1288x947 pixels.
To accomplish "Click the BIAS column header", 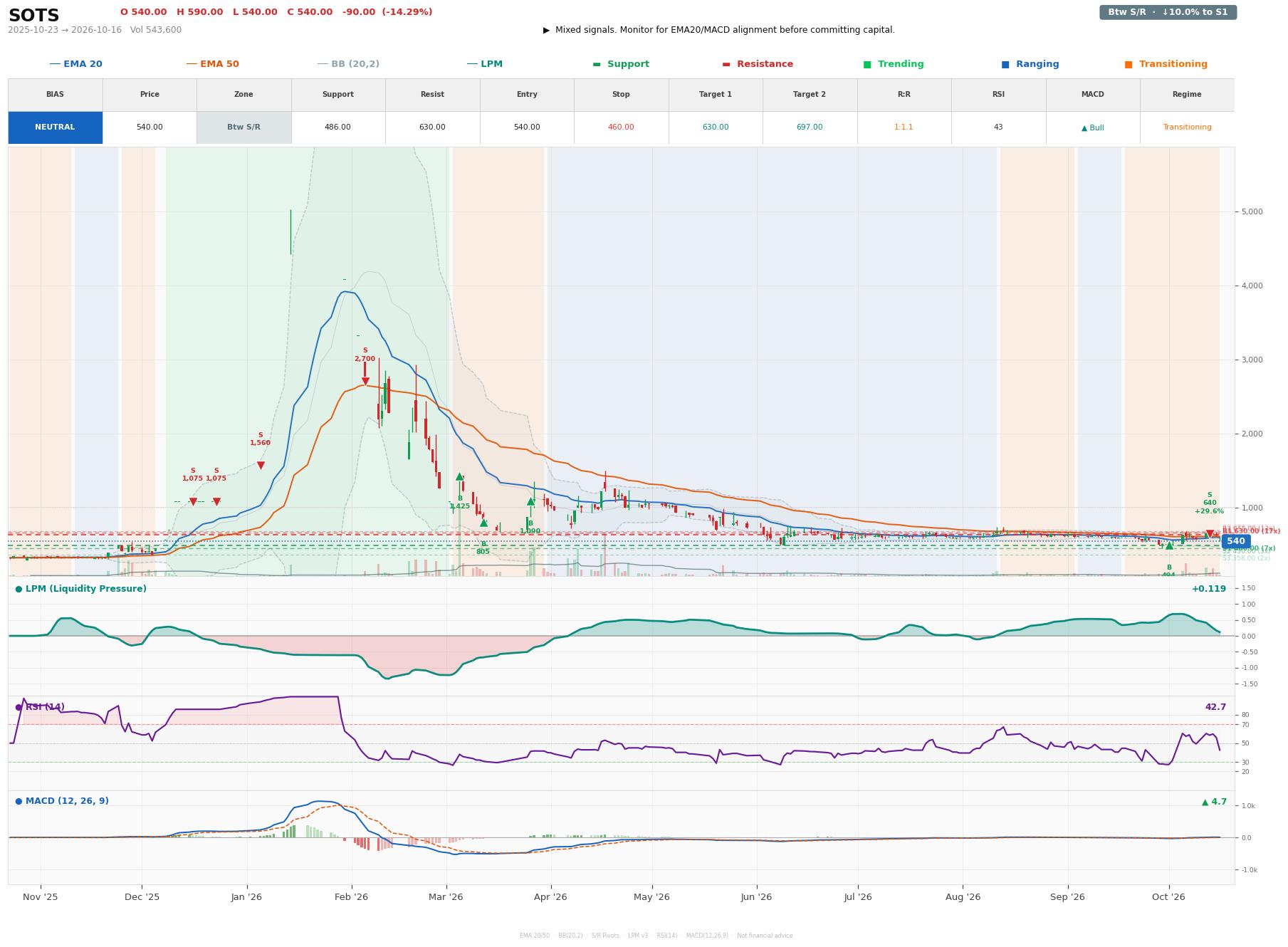I will 55,95.
